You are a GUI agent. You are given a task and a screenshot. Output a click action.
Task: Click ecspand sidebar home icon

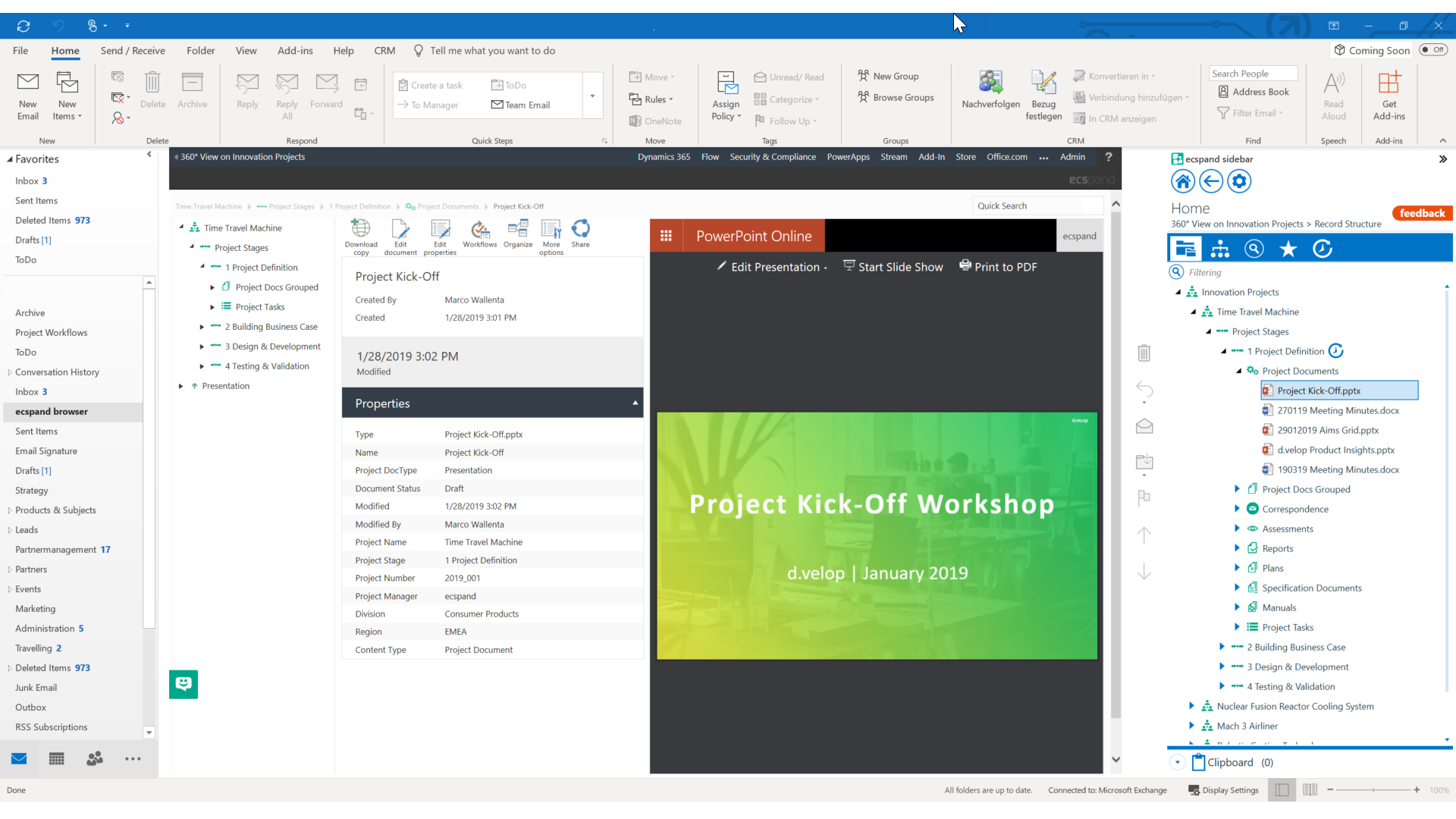pos(1183,182)
